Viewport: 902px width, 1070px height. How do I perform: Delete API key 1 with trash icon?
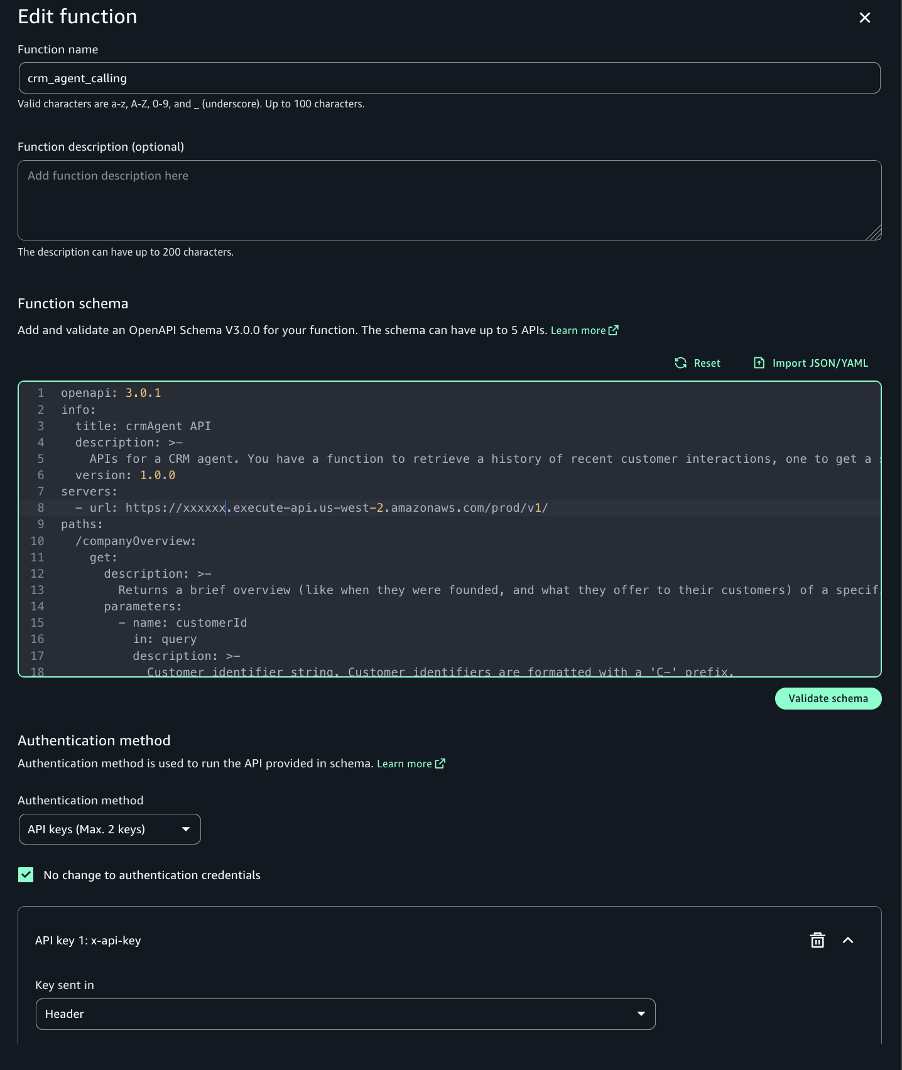(x=817, y=940)
